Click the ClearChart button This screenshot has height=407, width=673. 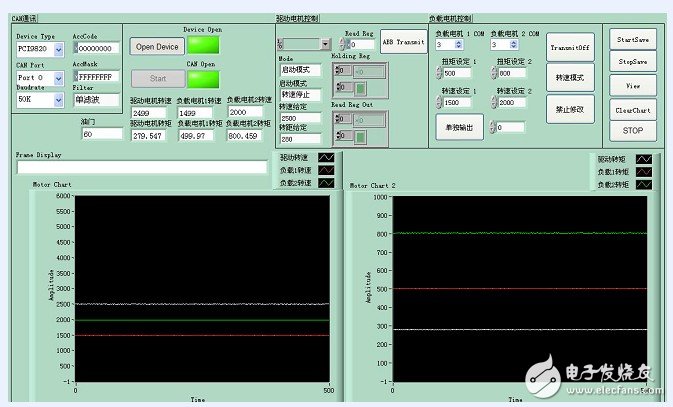point(632,111)
